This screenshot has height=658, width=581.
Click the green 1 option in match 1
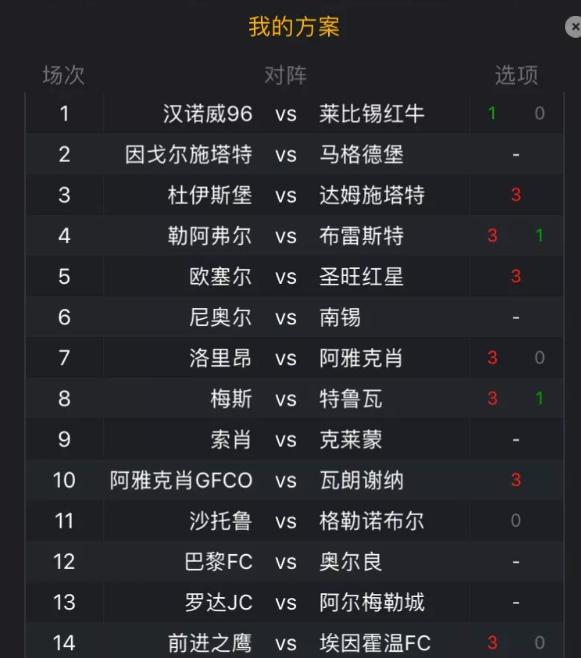tap(492, 113)
